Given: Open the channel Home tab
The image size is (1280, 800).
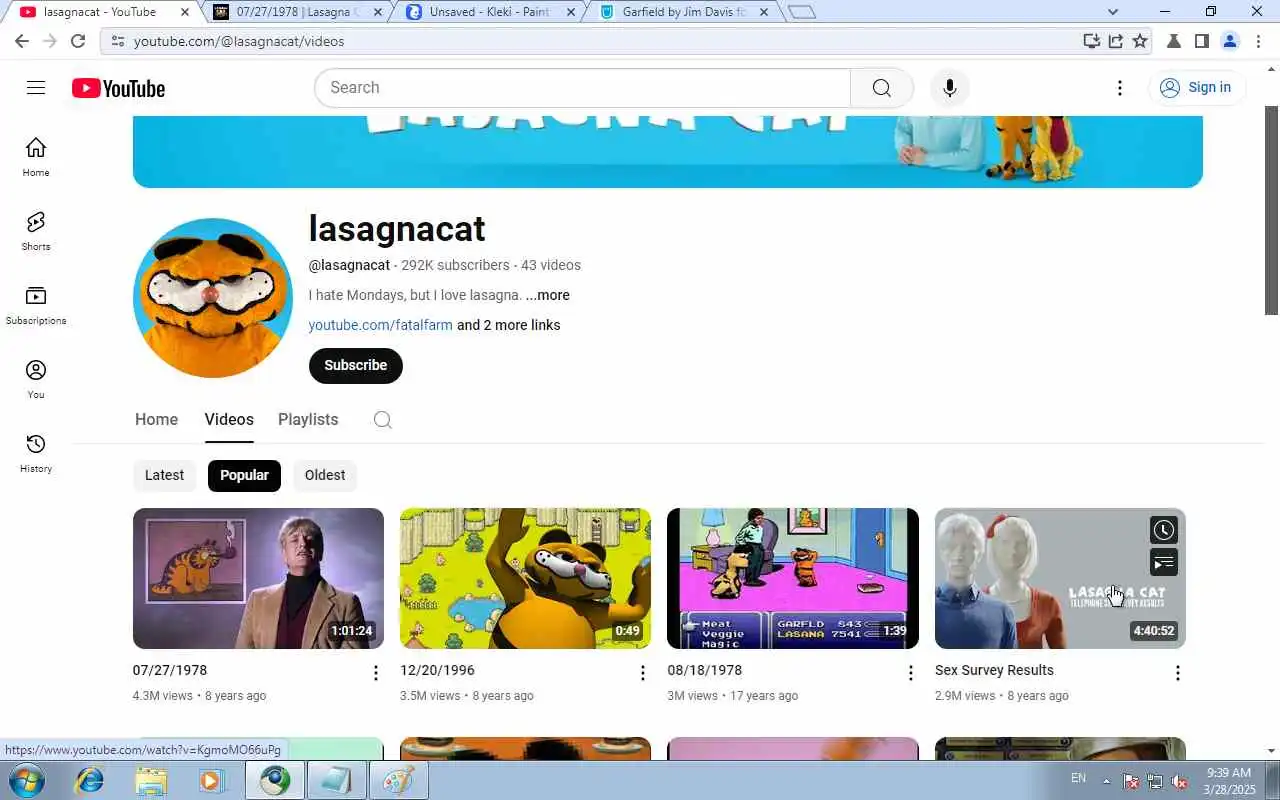Looking at the screenshot, I should [156, 420].
